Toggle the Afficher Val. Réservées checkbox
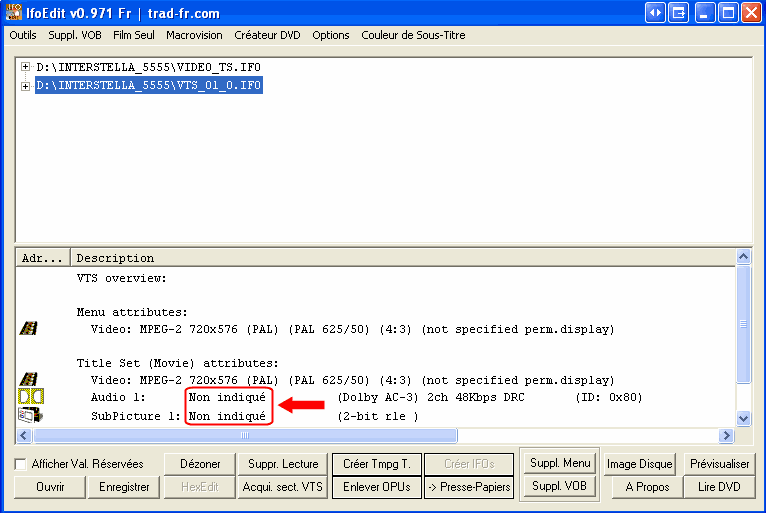The width and height of the screenshot is (766, 513). pyautogui.click(x=21, y=464)
